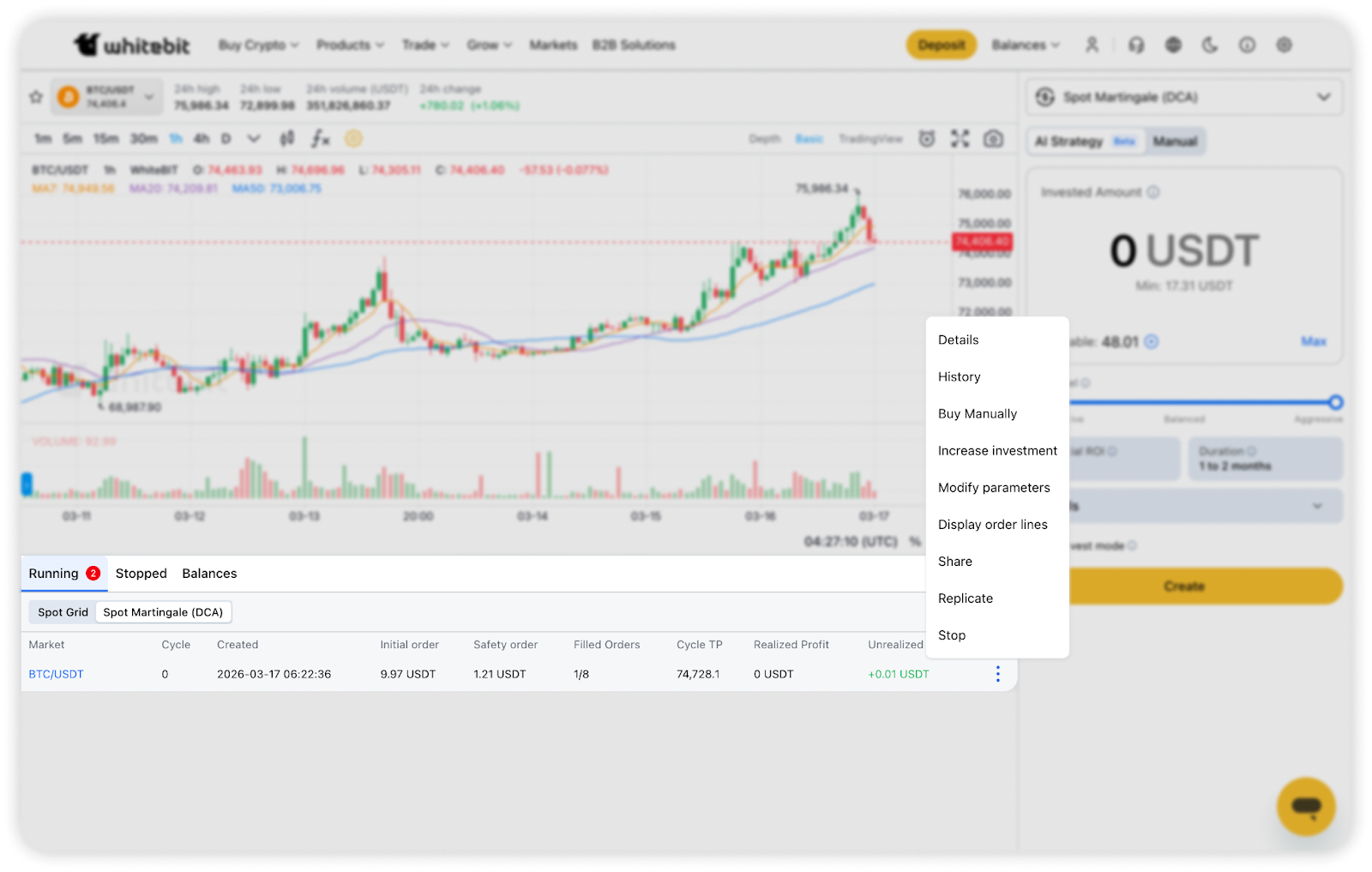Open the BTC/USDT pair selector
Viewport: 1372px width, 872px height.
pyautogui.click(x=107, y=97)
